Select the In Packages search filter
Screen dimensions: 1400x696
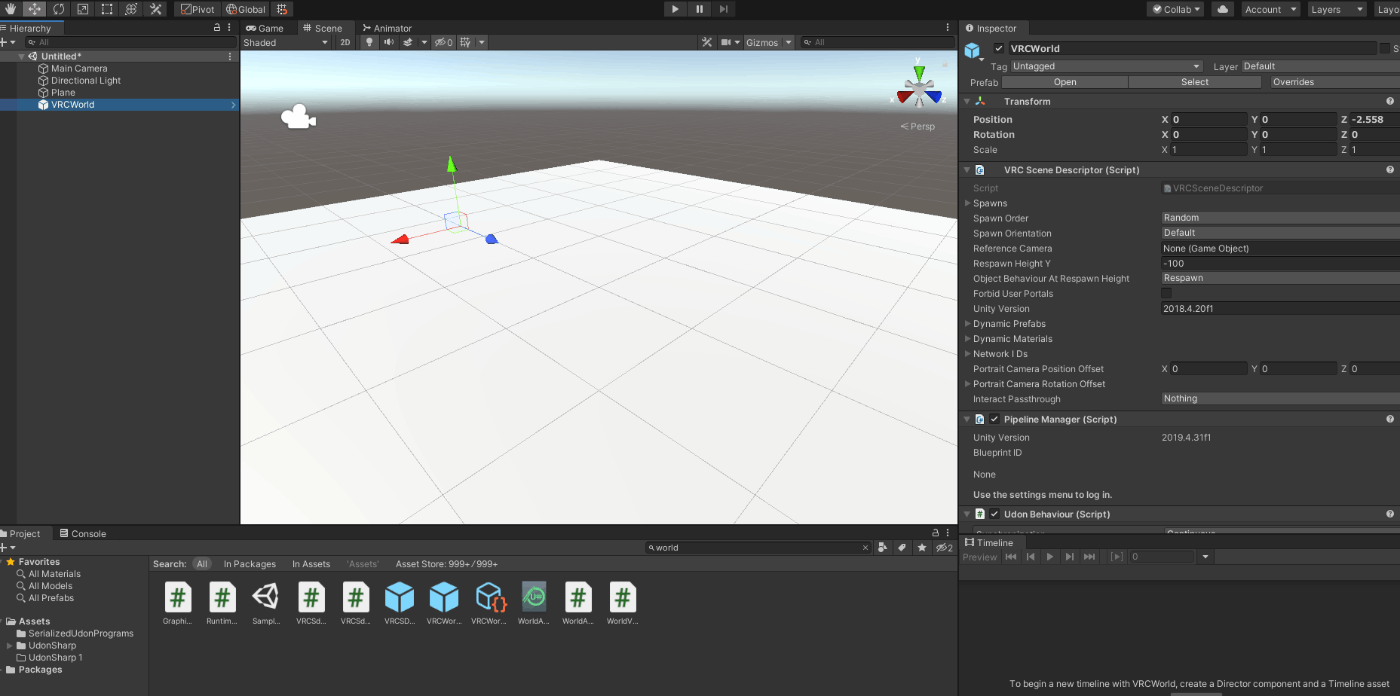[250, 564]
